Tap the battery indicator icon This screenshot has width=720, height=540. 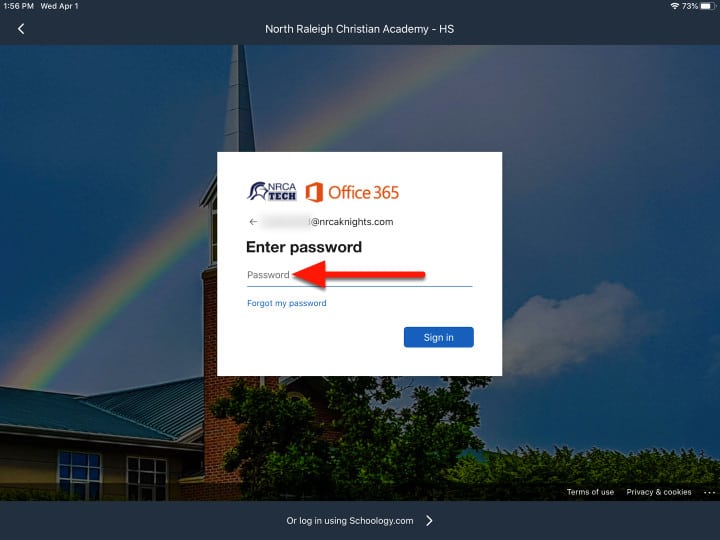709,6
